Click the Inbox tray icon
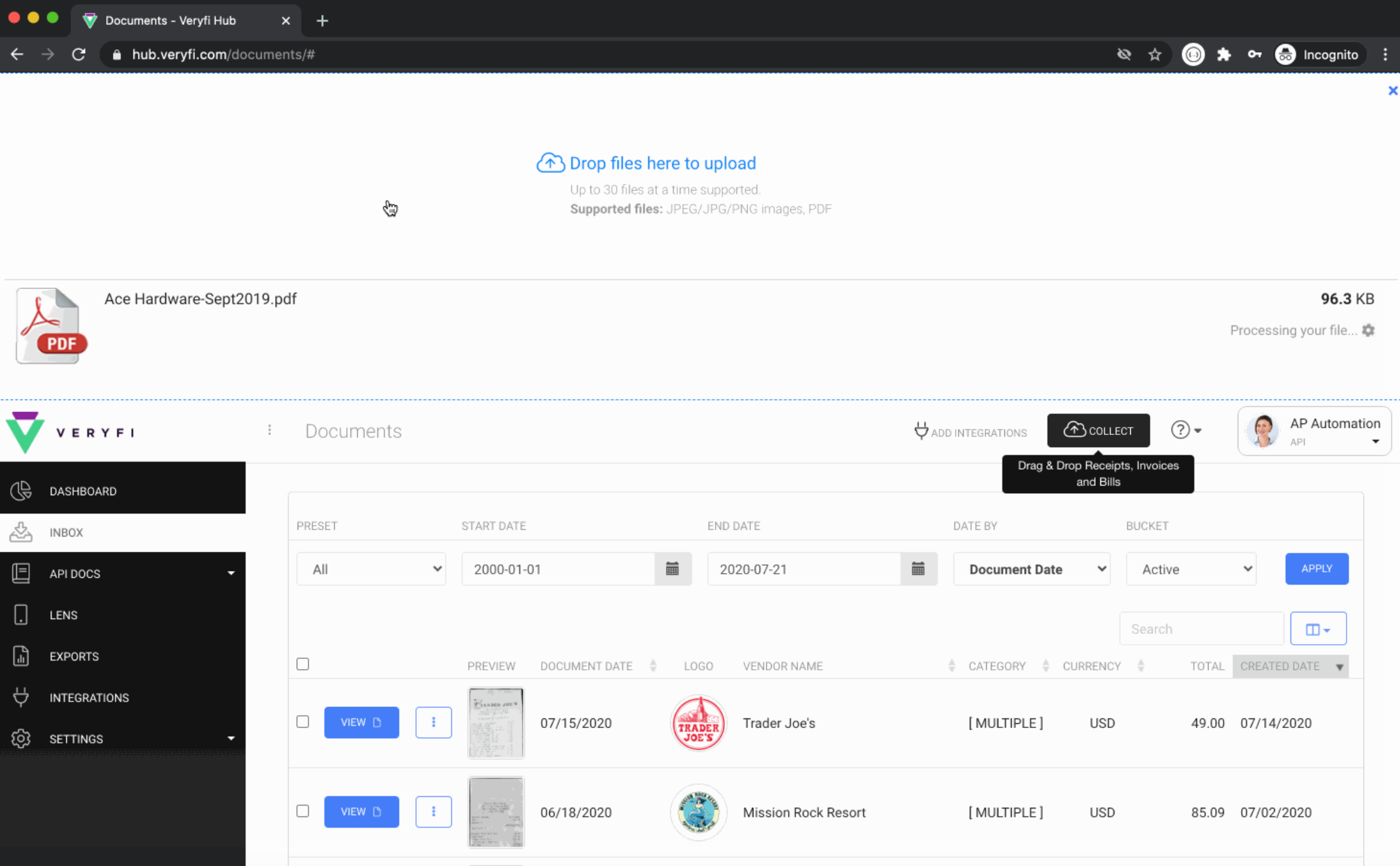Screen dimensions: 1400x866 click(x=21, y=532)
